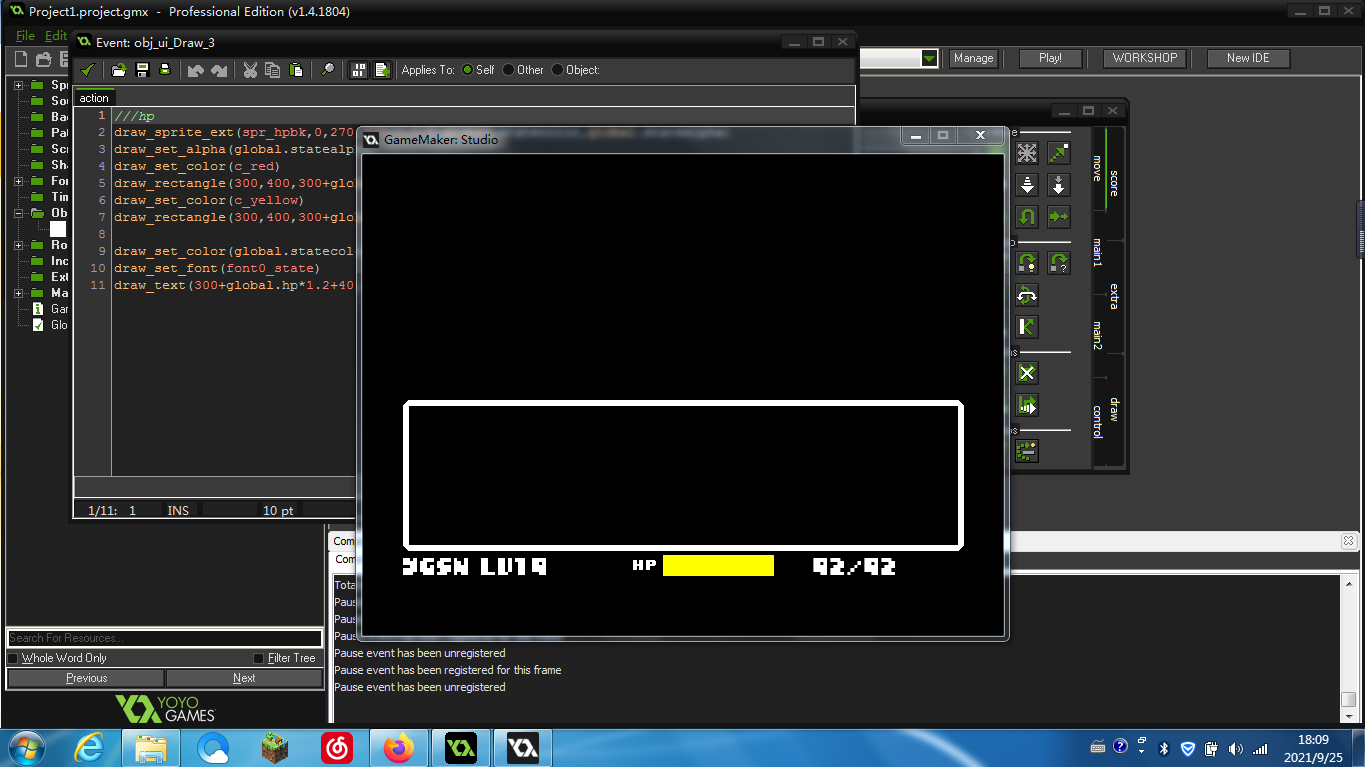Click the Previous search button
The width and height of the screenshot is (1365, 767).
tap(86, 678)
